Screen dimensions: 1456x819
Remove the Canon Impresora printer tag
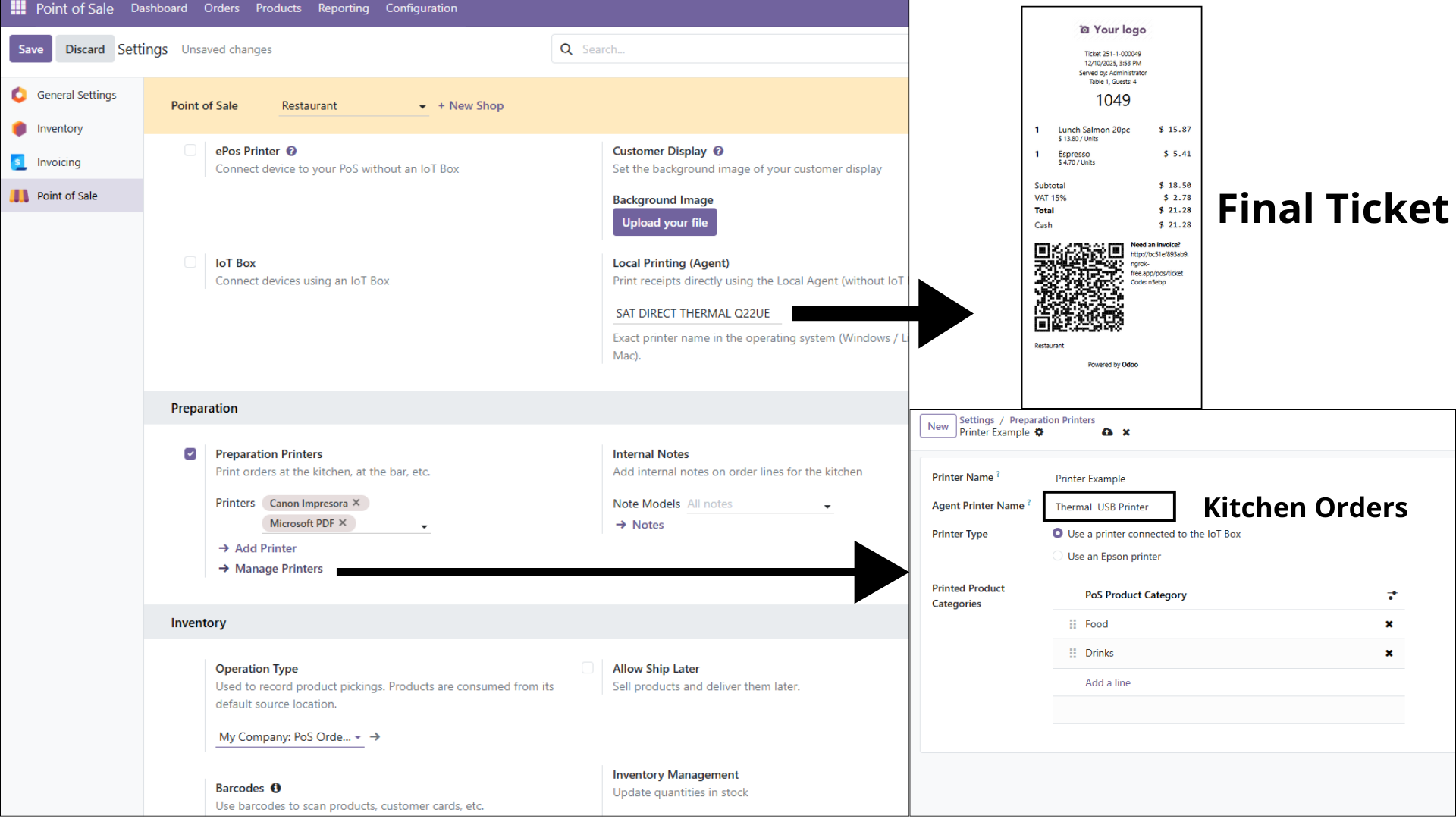pyautogui.click(x=356, y=503)
